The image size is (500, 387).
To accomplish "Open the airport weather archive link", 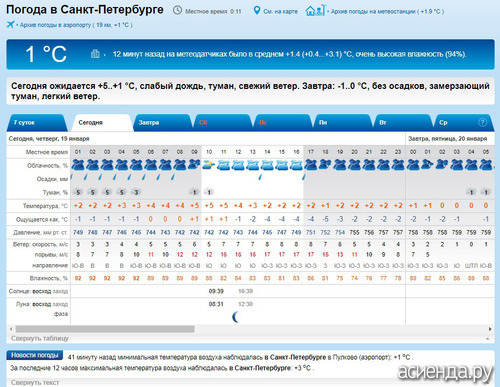I will point(76,25).
